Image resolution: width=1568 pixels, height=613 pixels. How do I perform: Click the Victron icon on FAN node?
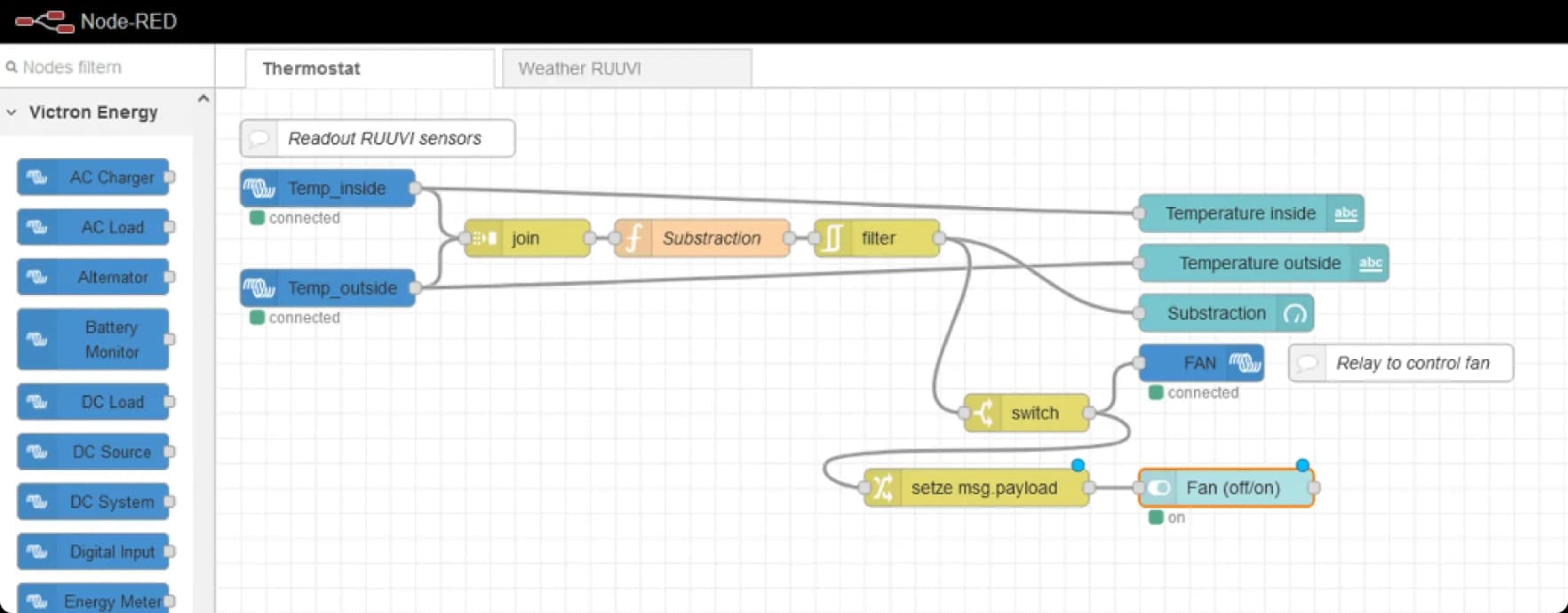1245,363
